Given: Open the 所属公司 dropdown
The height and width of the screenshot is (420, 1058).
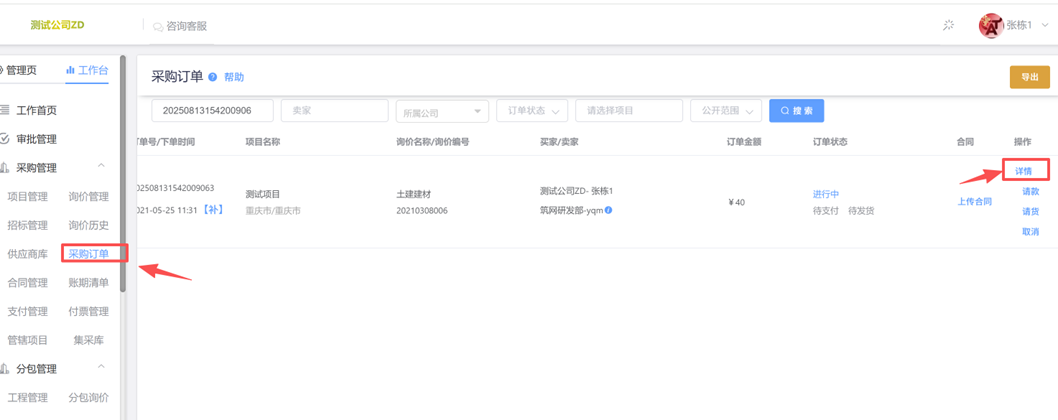Looking at the screenshot, I should (x=441, y=111).
